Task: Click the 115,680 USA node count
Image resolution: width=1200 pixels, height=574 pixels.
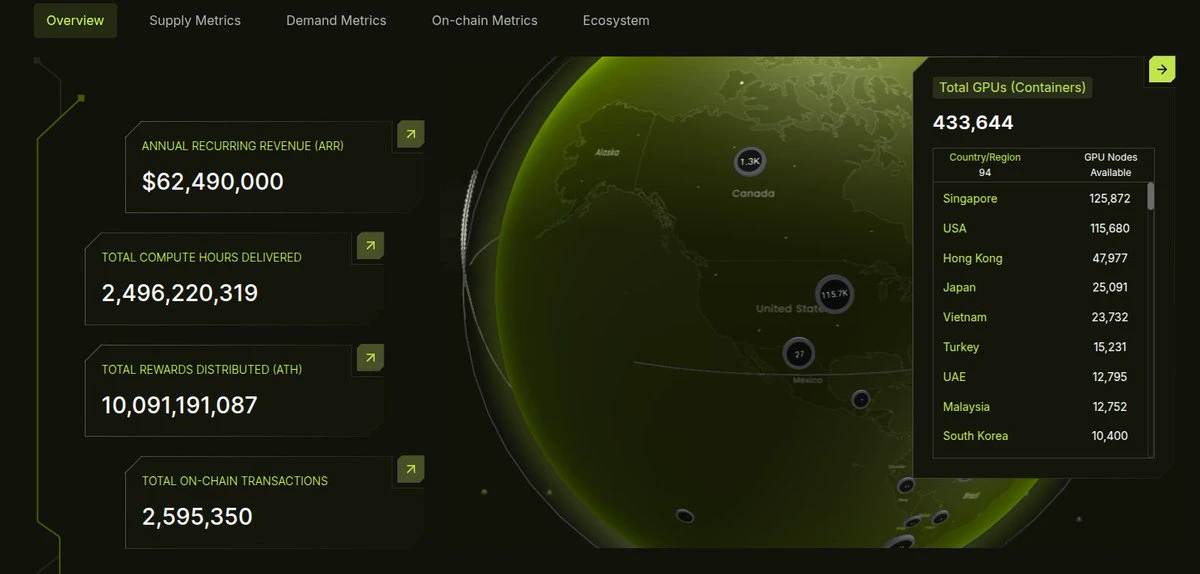Action: [x=1110, y=228]
